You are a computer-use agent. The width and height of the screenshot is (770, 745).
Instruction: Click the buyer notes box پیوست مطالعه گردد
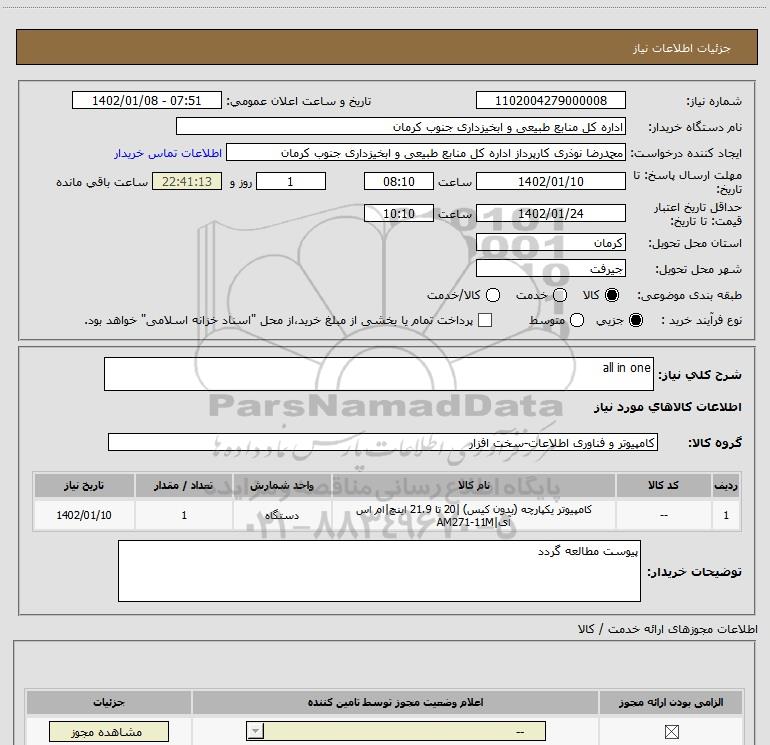tap(379, 571)
